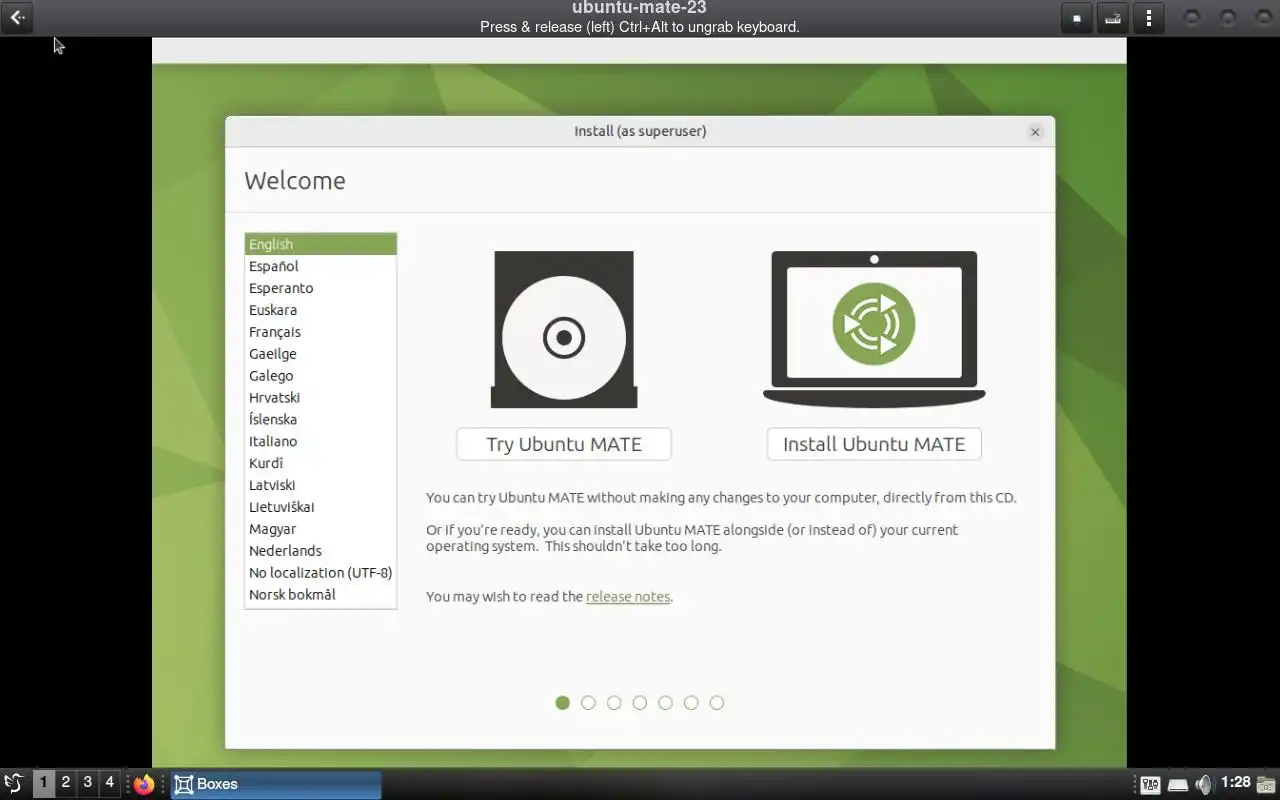The image size is (1280, 800).
Task: Click the first filled progress dot
Action: (x=562, y=703)
